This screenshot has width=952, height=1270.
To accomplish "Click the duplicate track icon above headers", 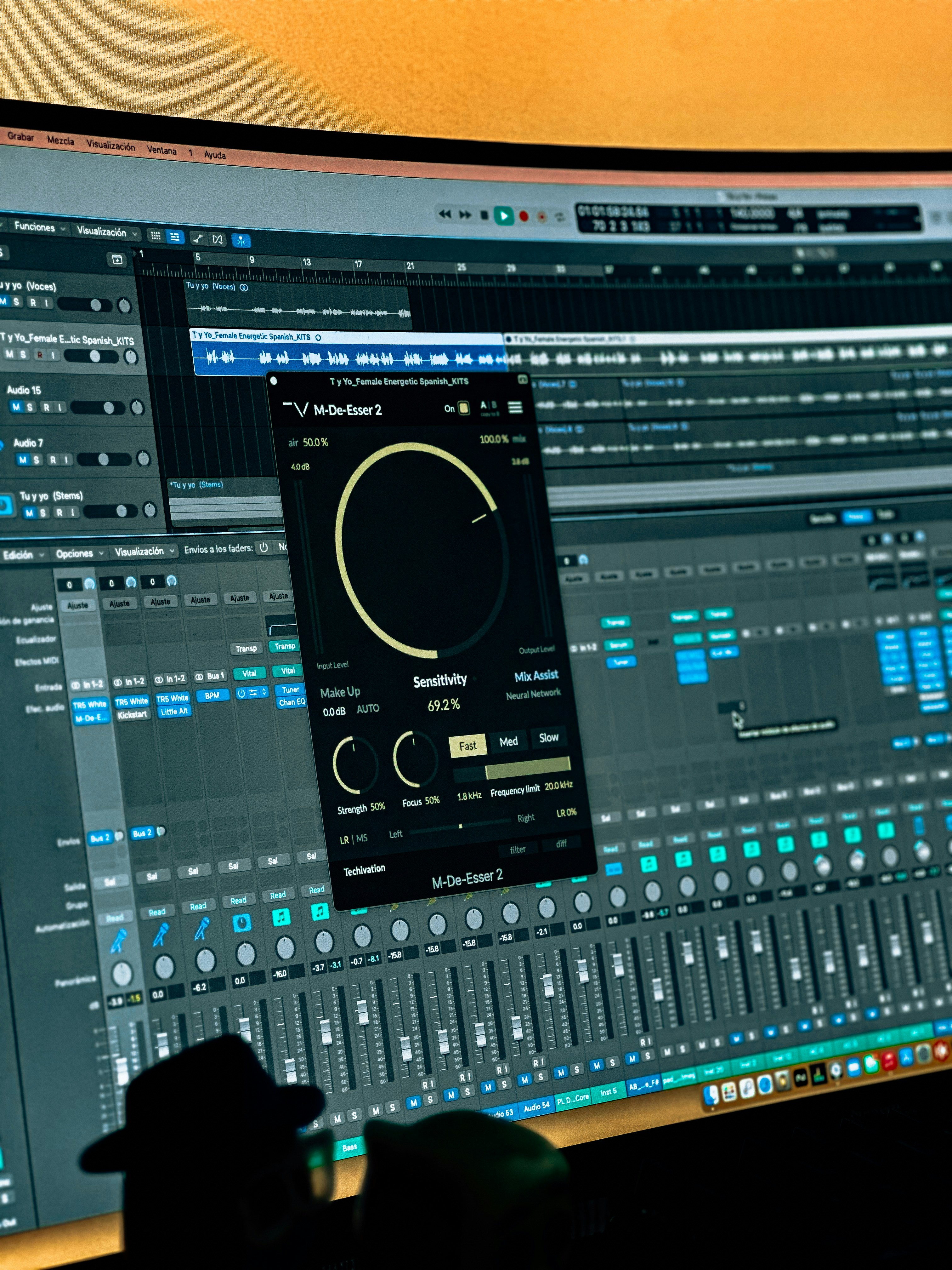I will point(117,260).
